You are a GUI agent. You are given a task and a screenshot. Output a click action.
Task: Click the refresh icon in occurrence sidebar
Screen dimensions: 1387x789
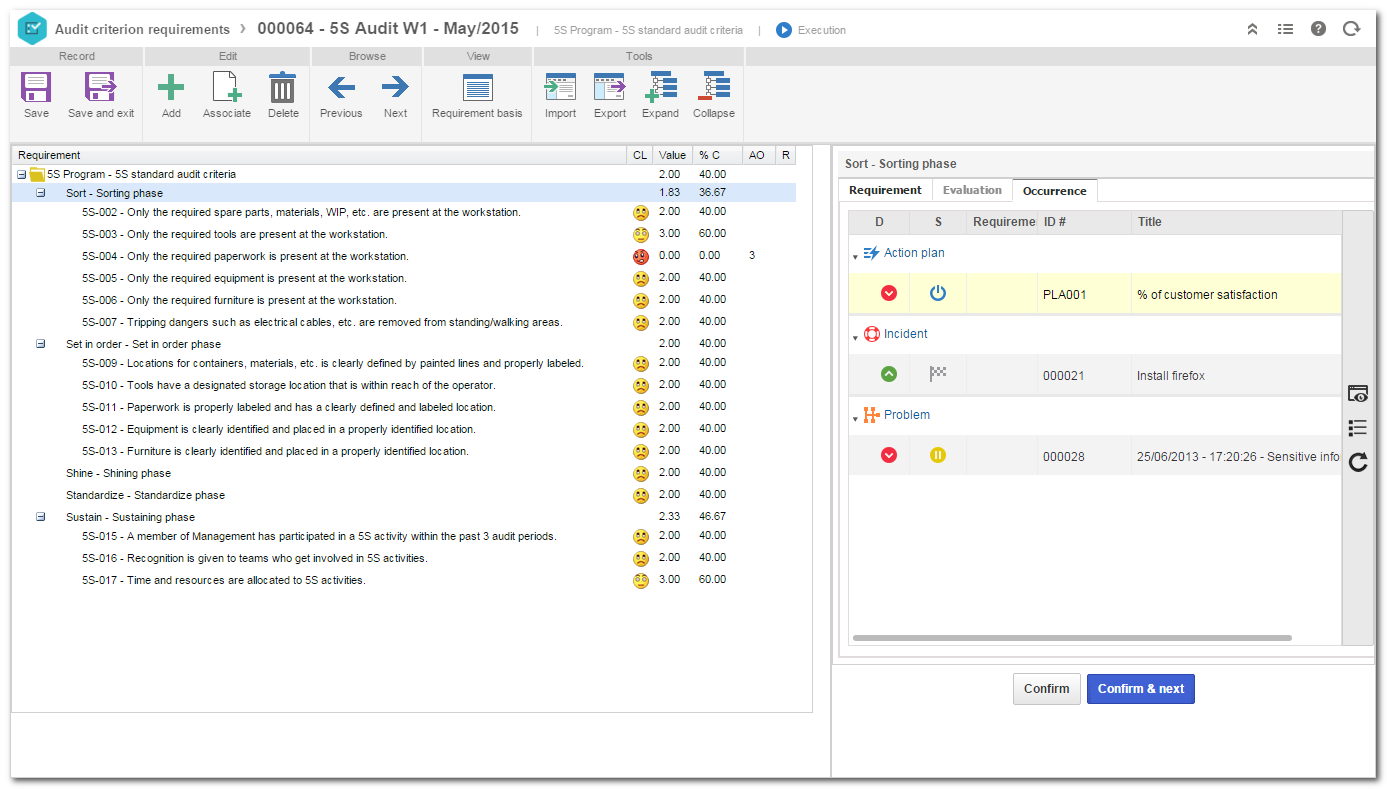[x=1357, y=462]
